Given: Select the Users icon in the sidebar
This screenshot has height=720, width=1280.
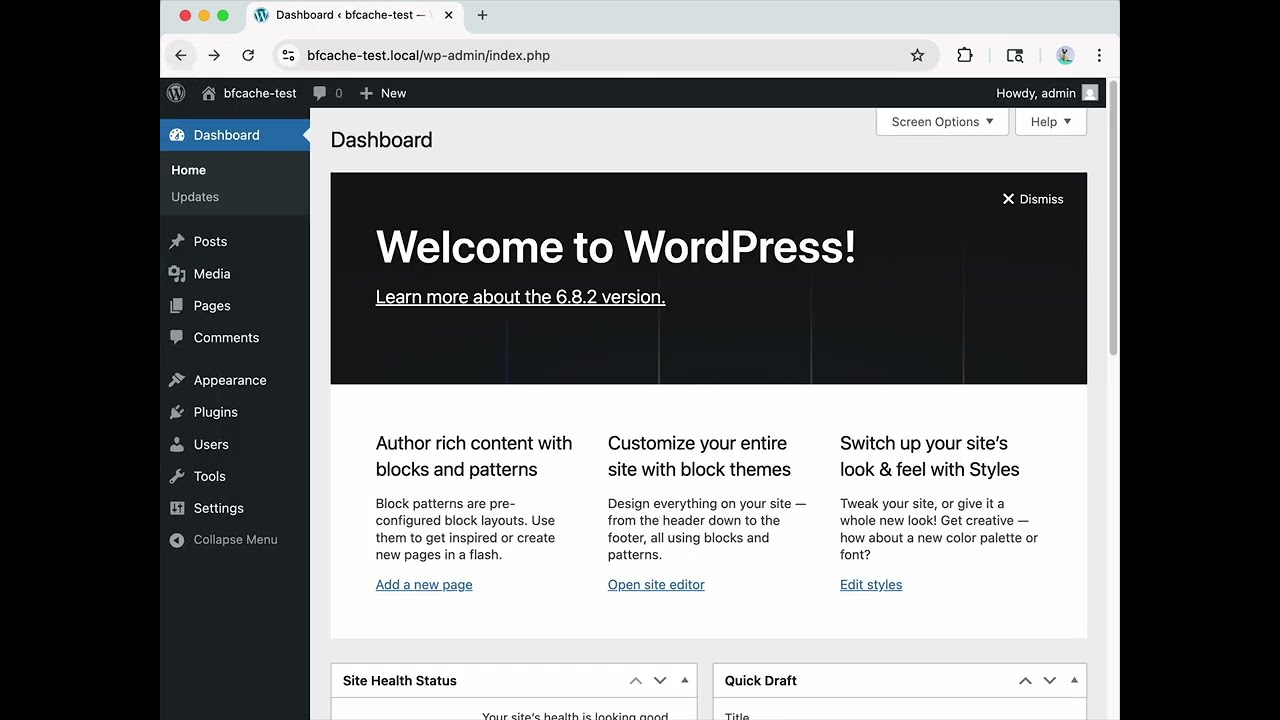Looking at the screenshot, I should pyautogui.click(x=176, y=444).
